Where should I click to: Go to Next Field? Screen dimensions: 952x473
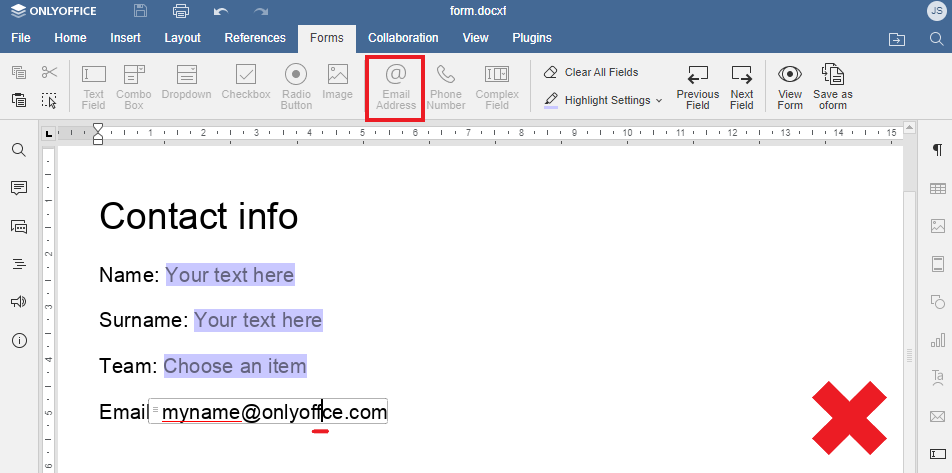[x=741, y=86]
